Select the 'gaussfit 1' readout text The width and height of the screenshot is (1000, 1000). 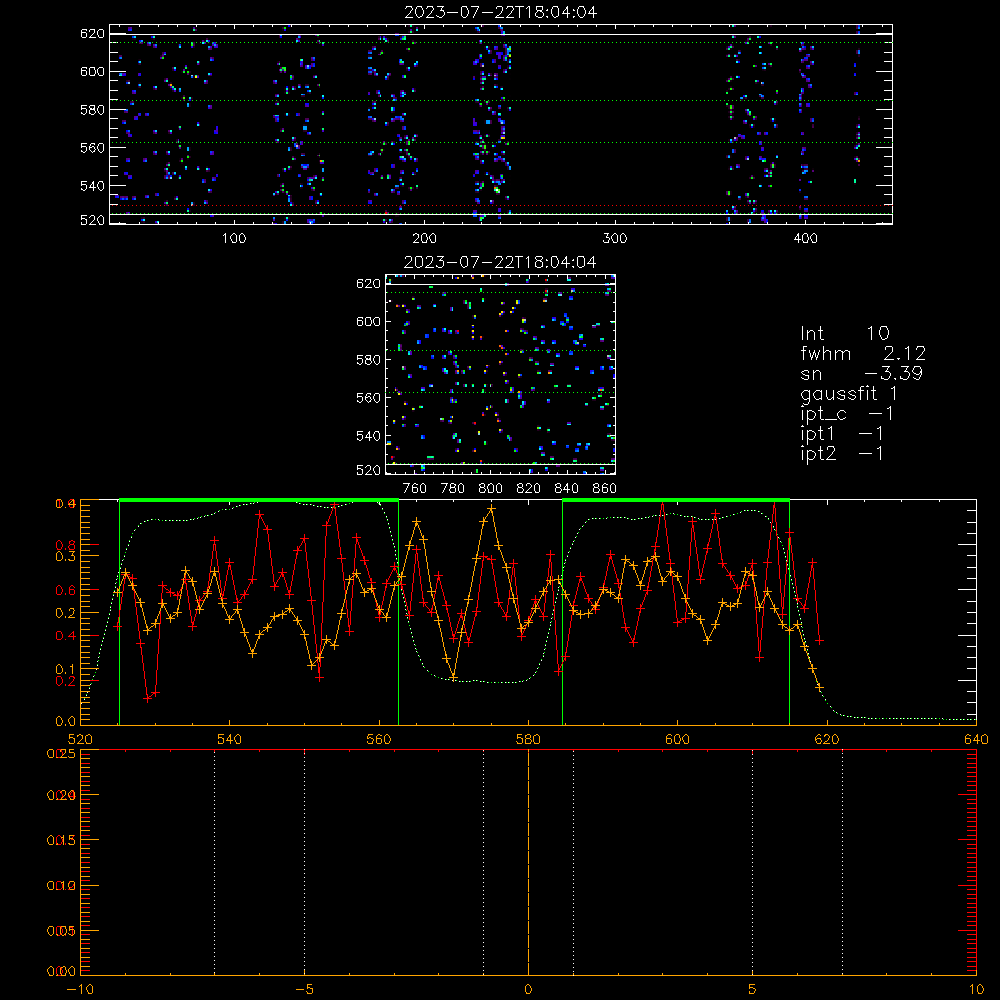pos(849,393)
